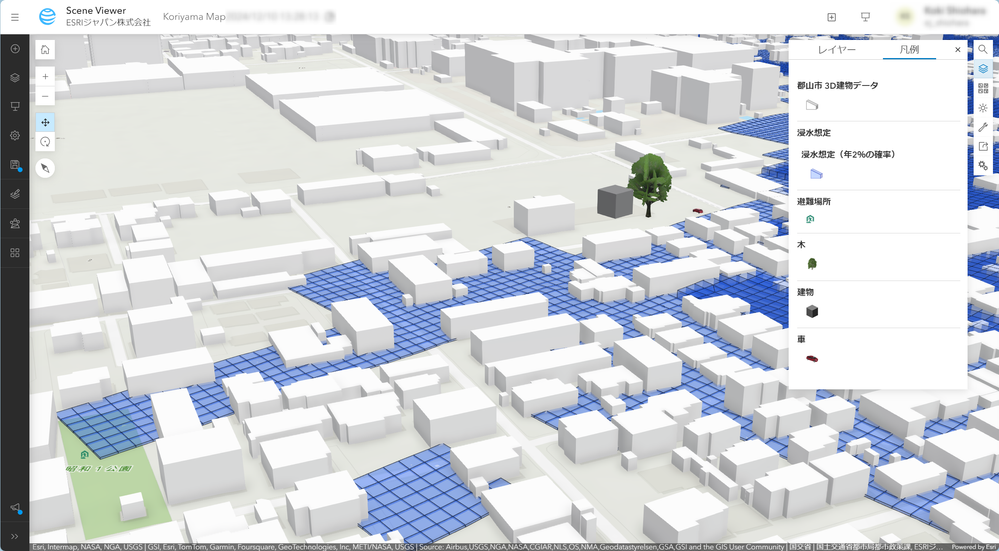
Task: Open the Search magnifier tool
Action: (x=983, y=49)
